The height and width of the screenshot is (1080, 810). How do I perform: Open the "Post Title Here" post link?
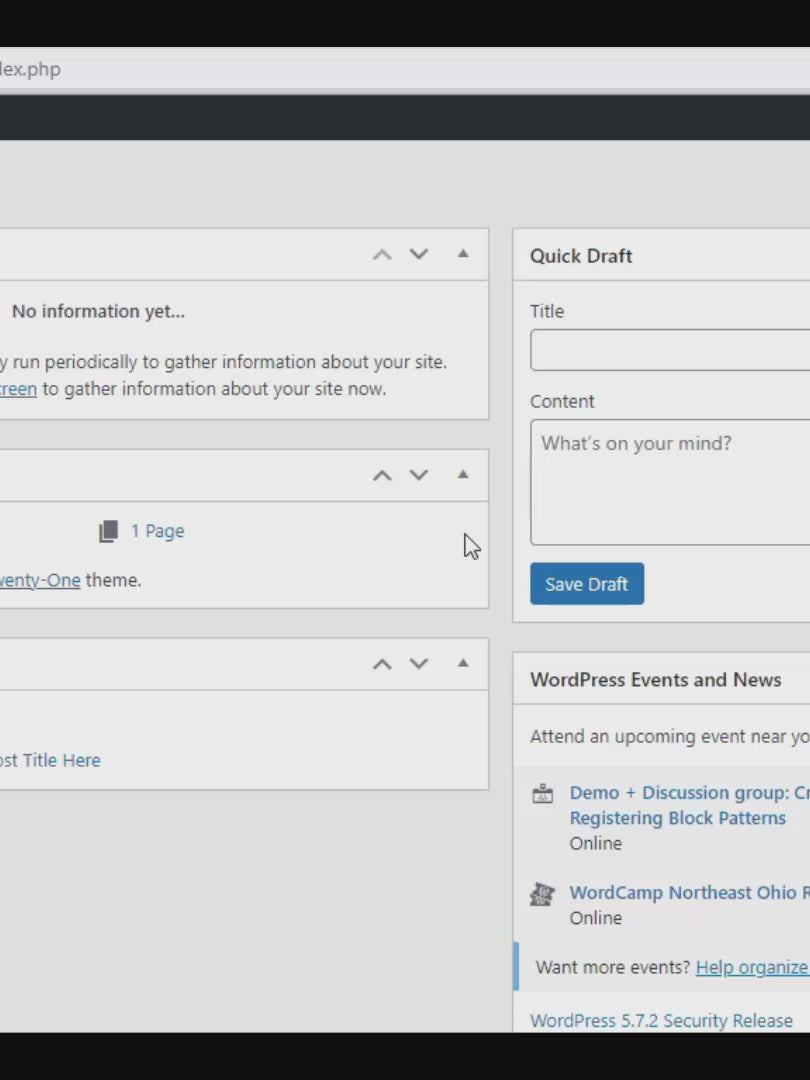coord(50,760)
